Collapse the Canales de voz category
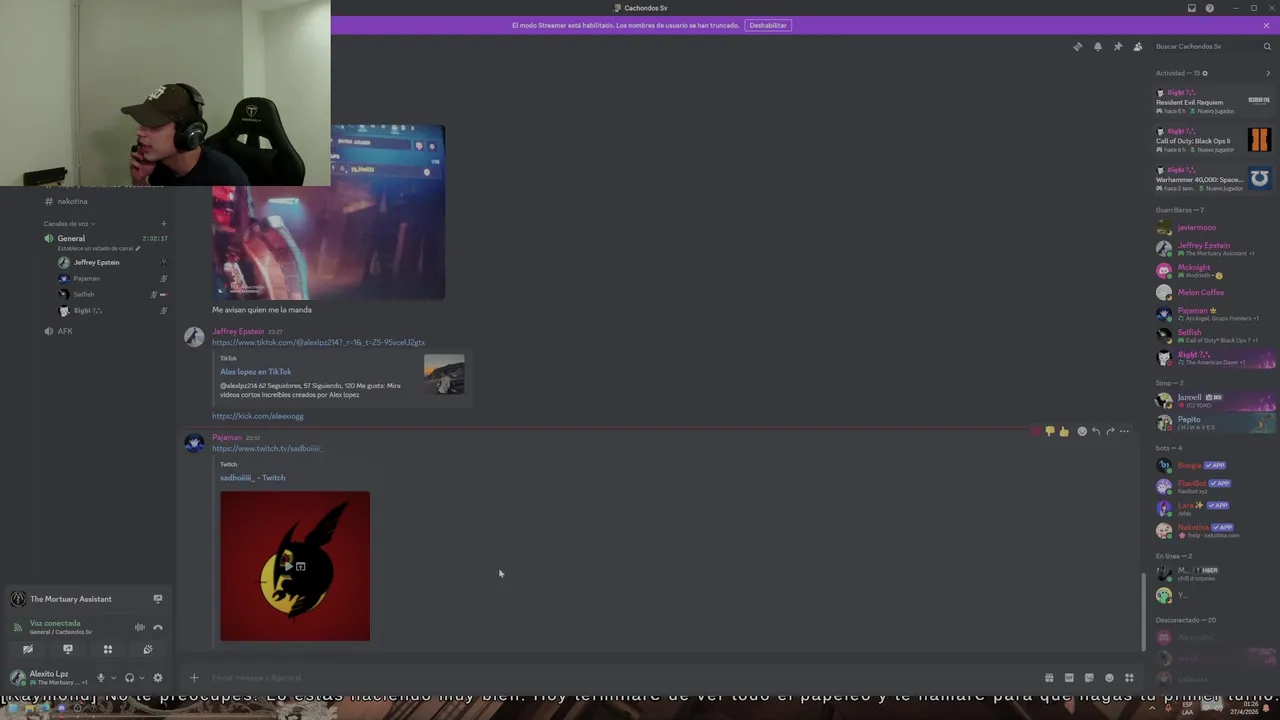The width and height of the screenshot is (1280, 720). pyautogui.click(x=67, y=224)
